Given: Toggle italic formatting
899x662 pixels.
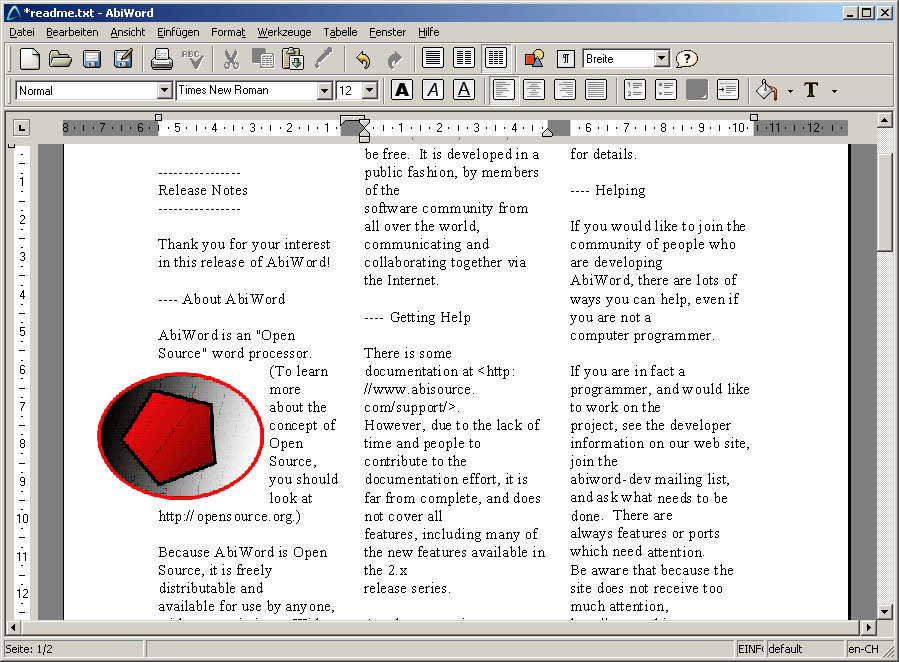Looking at the screenshot, I should pyautogui.click(x=433, y=90).
